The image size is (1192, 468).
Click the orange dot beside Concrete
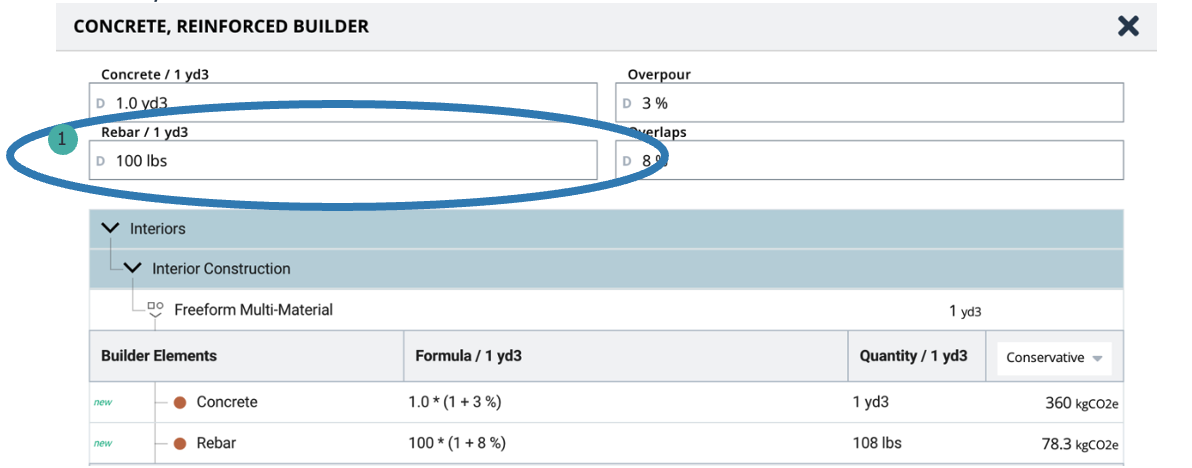pyautogui.click(x=181, y=402)
